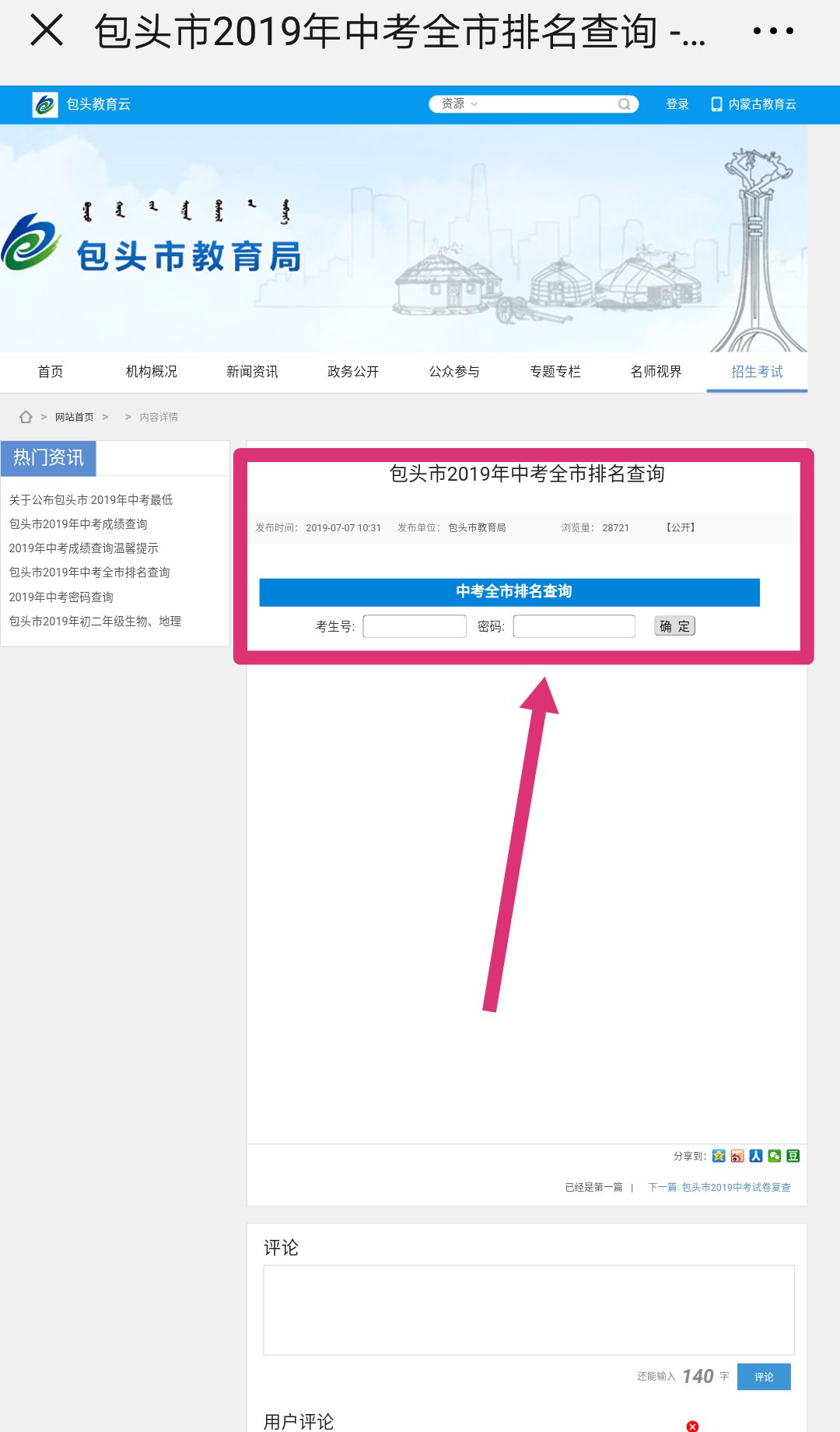This screenshot has width=840, height=1432.
Task: Open 新闻资讯 nav tab
Action: (252, 372)
